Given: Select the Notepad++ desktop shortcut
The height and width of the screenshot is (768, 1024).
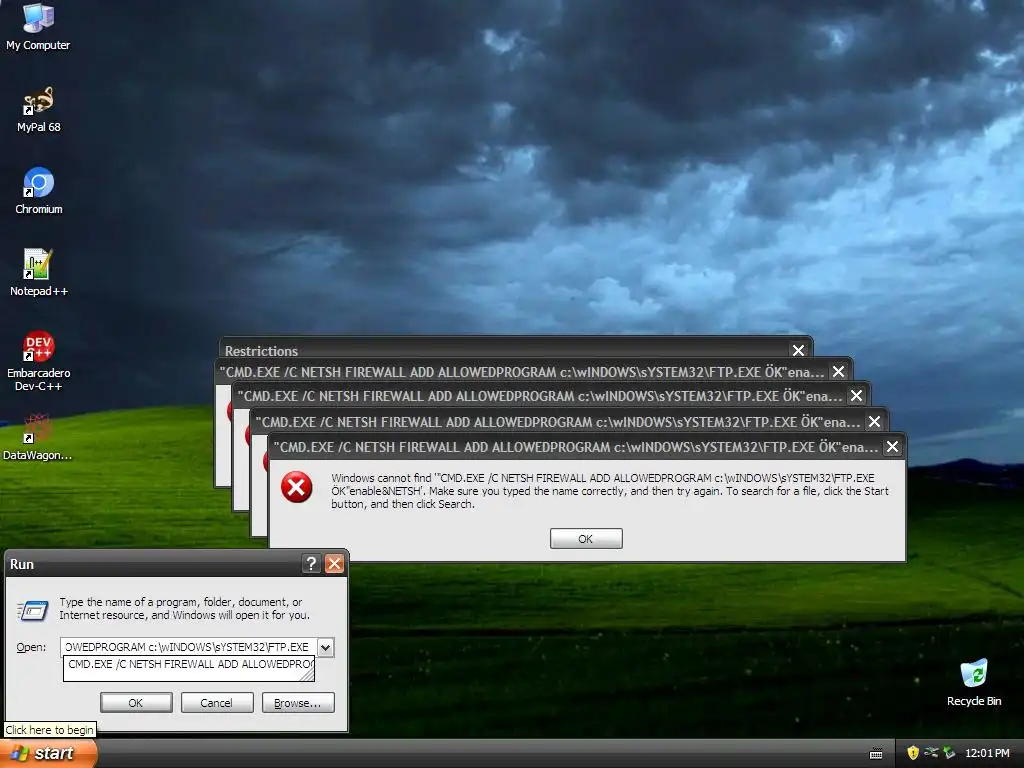Looking at the screenshot, I should 39,273.
